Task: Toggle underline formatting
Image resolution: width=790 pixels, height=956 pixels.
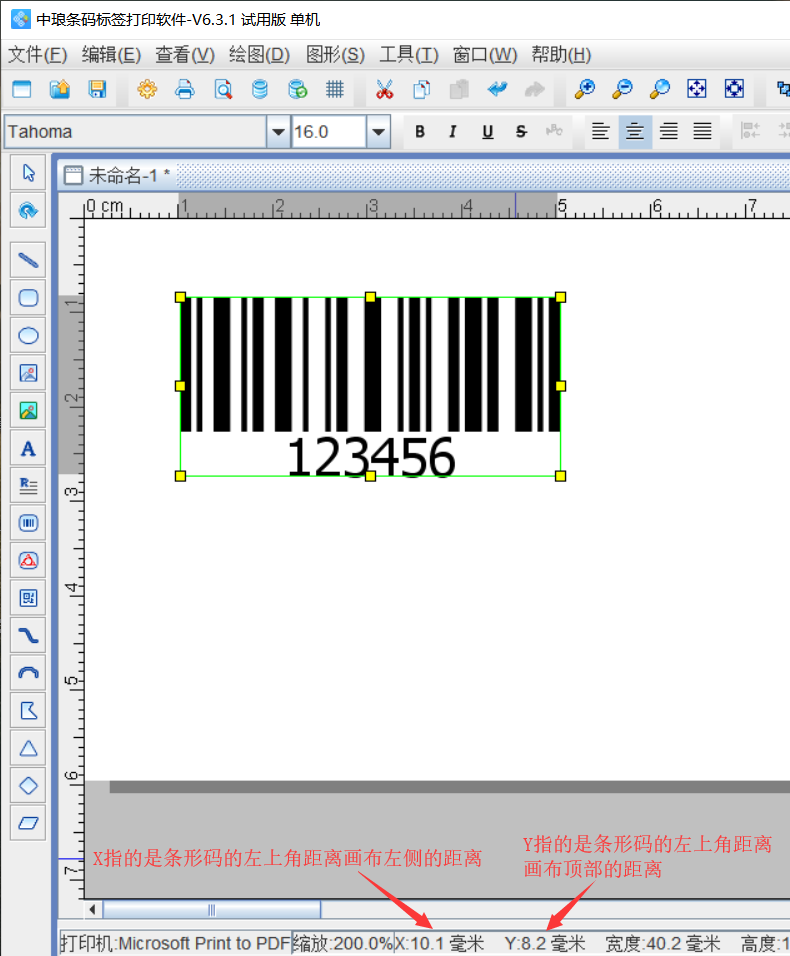Action: (488, 132)
